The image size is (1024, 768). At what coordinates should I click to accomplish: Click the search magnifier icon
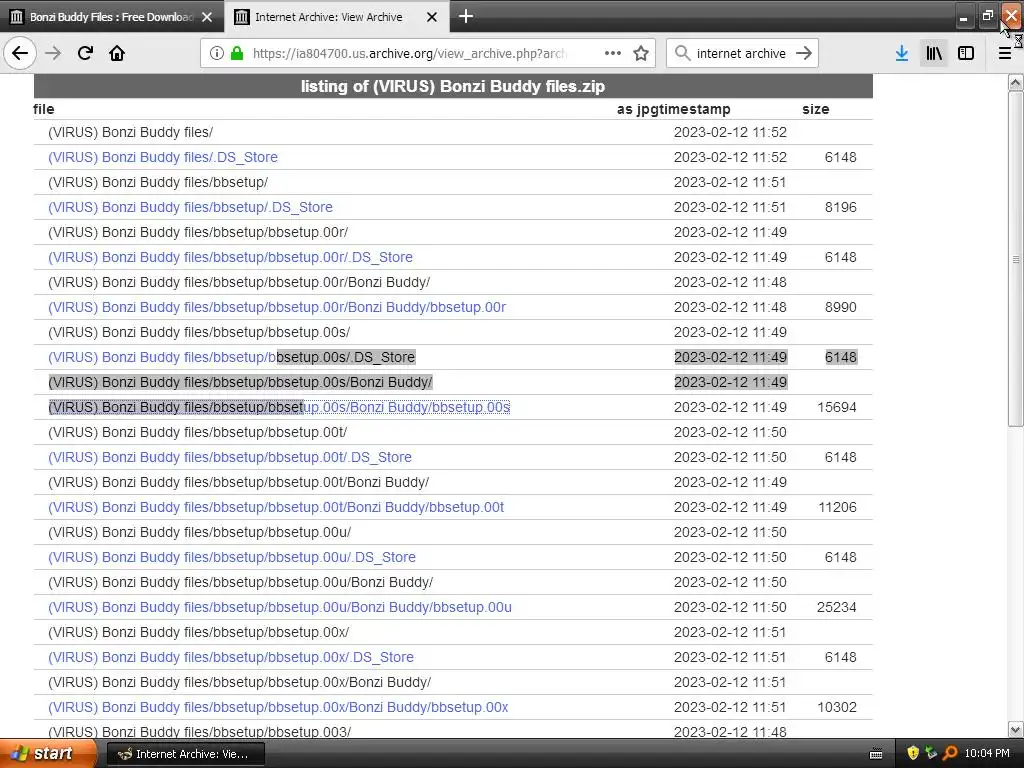pos(682,53)
